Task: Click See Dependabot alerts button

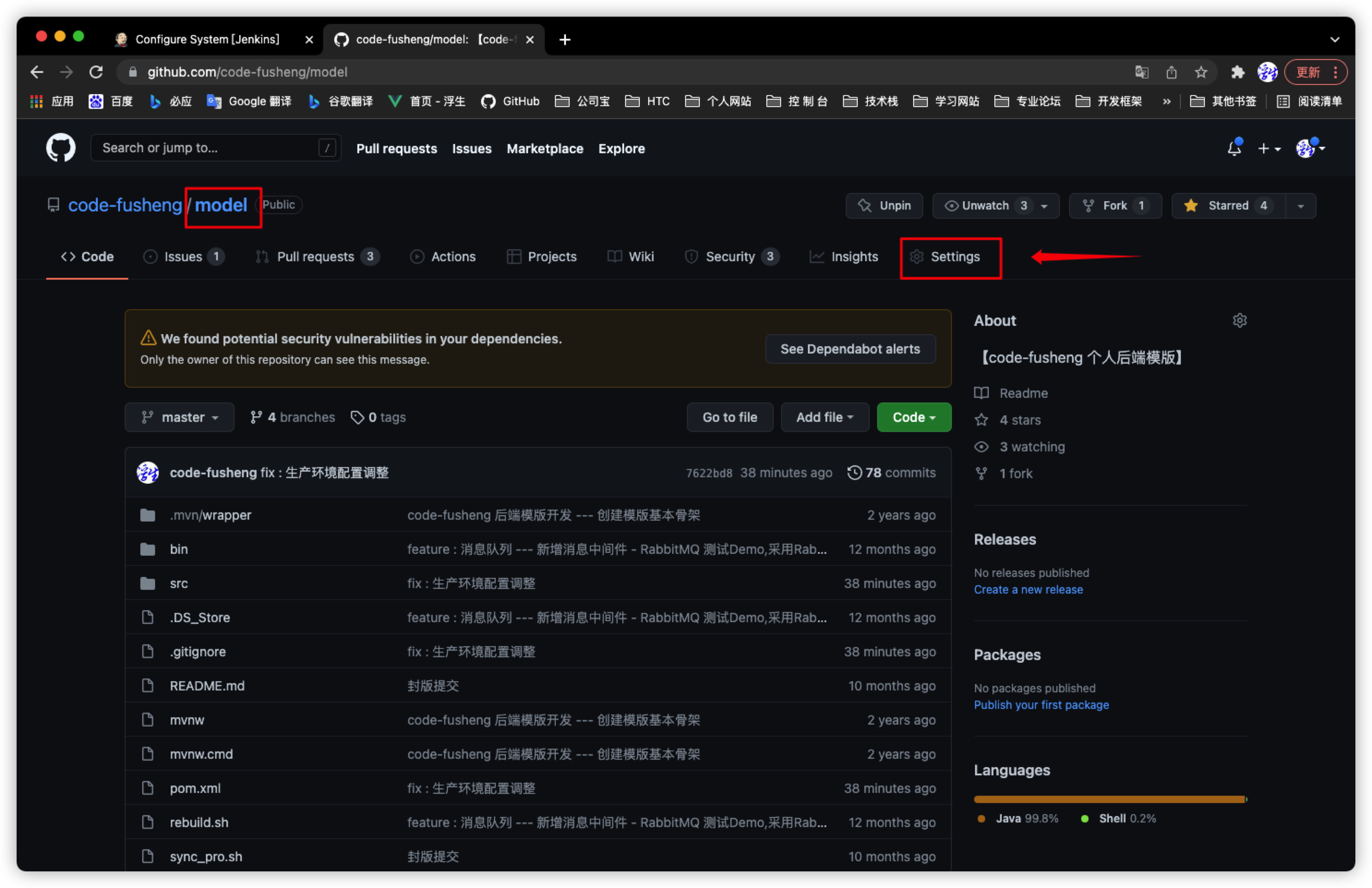Action: (x=850, y=349)
